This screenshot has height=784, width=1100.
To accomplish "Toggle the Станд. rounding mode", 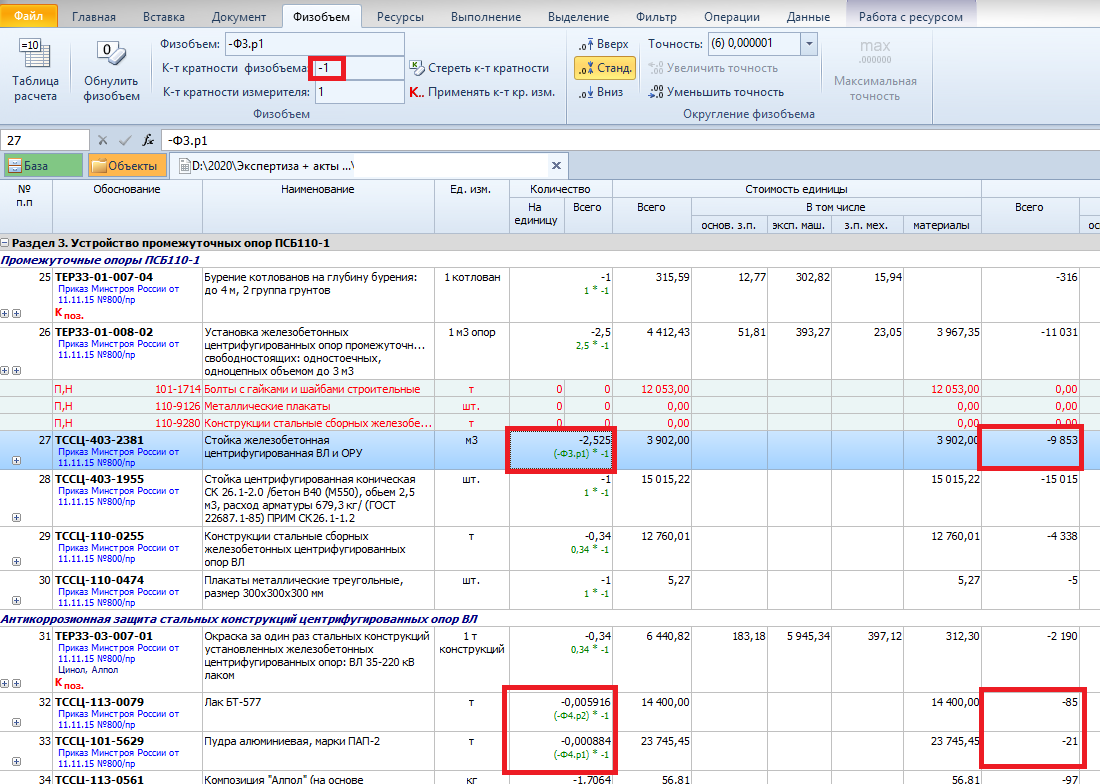I will click(604, 68).
